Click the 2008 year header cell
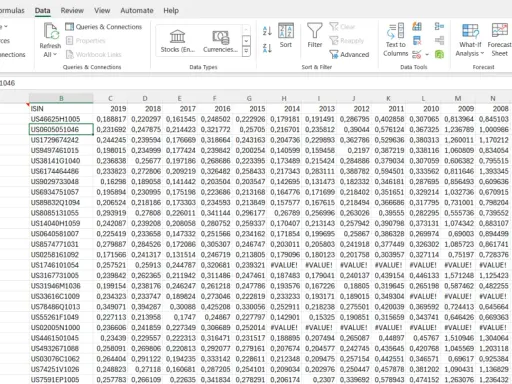512x384 pixels. (x=493, y=109)
